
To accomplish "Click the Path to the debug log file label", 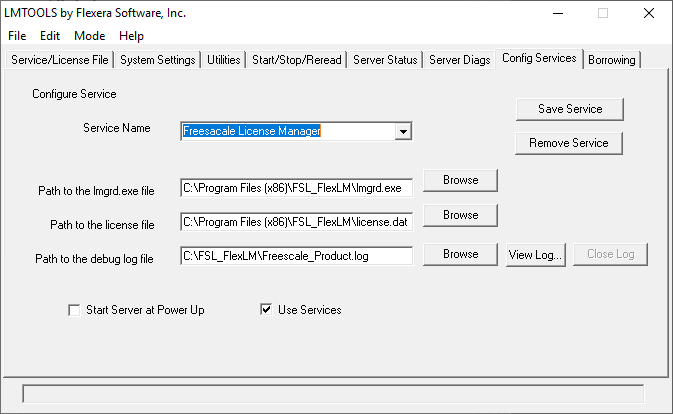I will point(94,259).
